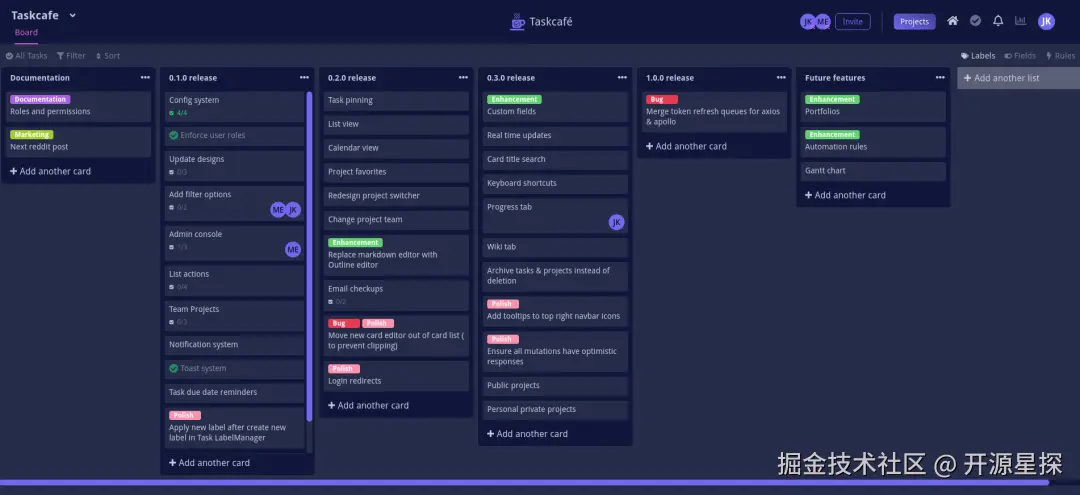Click checklist badge on Team Projects card
The height and width of the screenshot is (495, 1080).
[x=178, y=322]
